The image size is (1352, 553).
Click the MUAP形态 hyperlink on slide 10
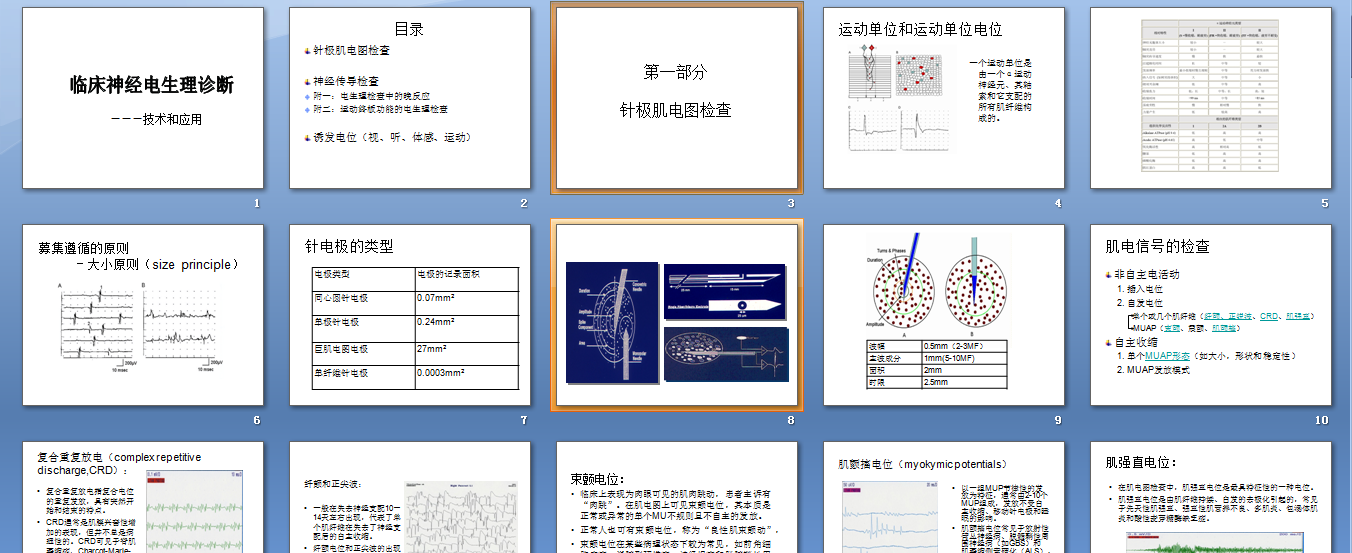coord(1165,355)
